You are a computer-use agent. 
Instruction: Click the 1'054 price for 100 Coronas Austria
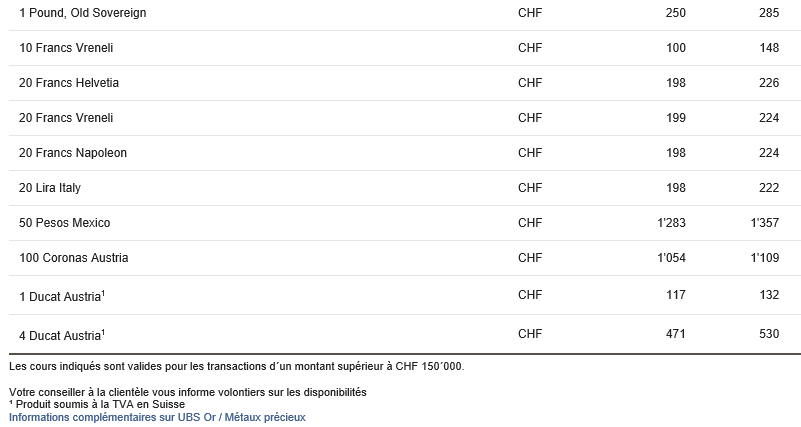671,258
